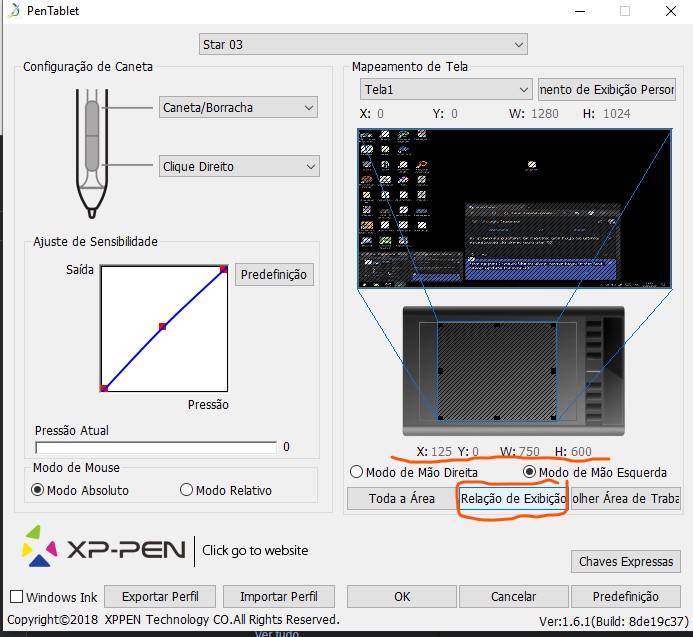Click the 'Click go to website' link
This screenshot has width=693, height=637.
tap(255, 550)
